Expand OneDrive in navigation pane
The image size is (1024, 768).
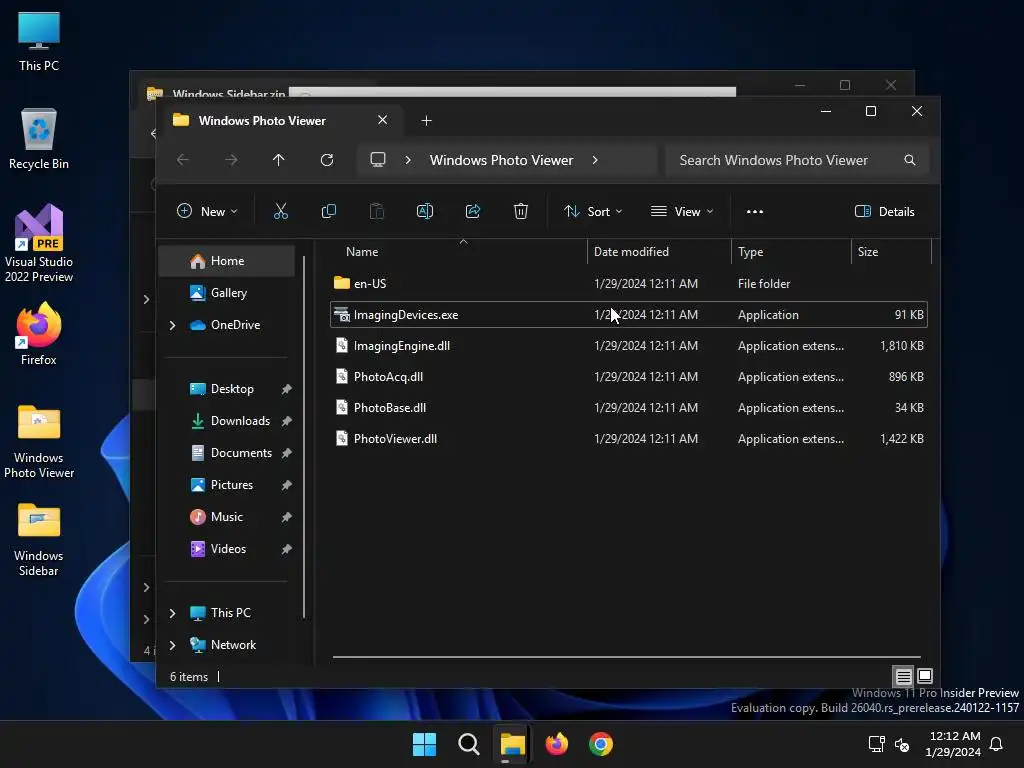point(172,325)
